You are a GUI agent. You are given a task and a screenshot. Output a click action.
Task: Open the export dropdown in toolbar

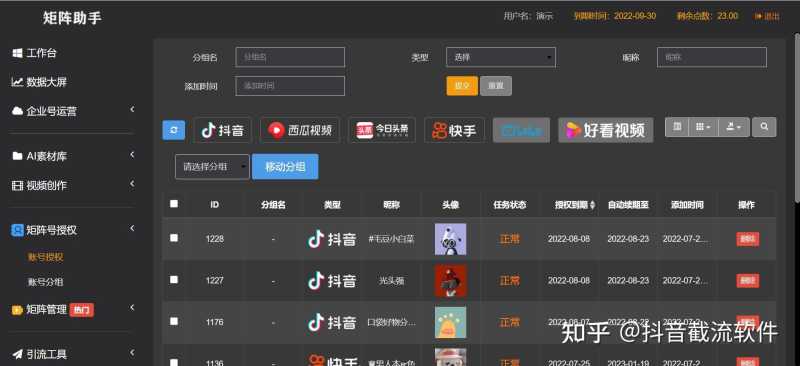734,127
